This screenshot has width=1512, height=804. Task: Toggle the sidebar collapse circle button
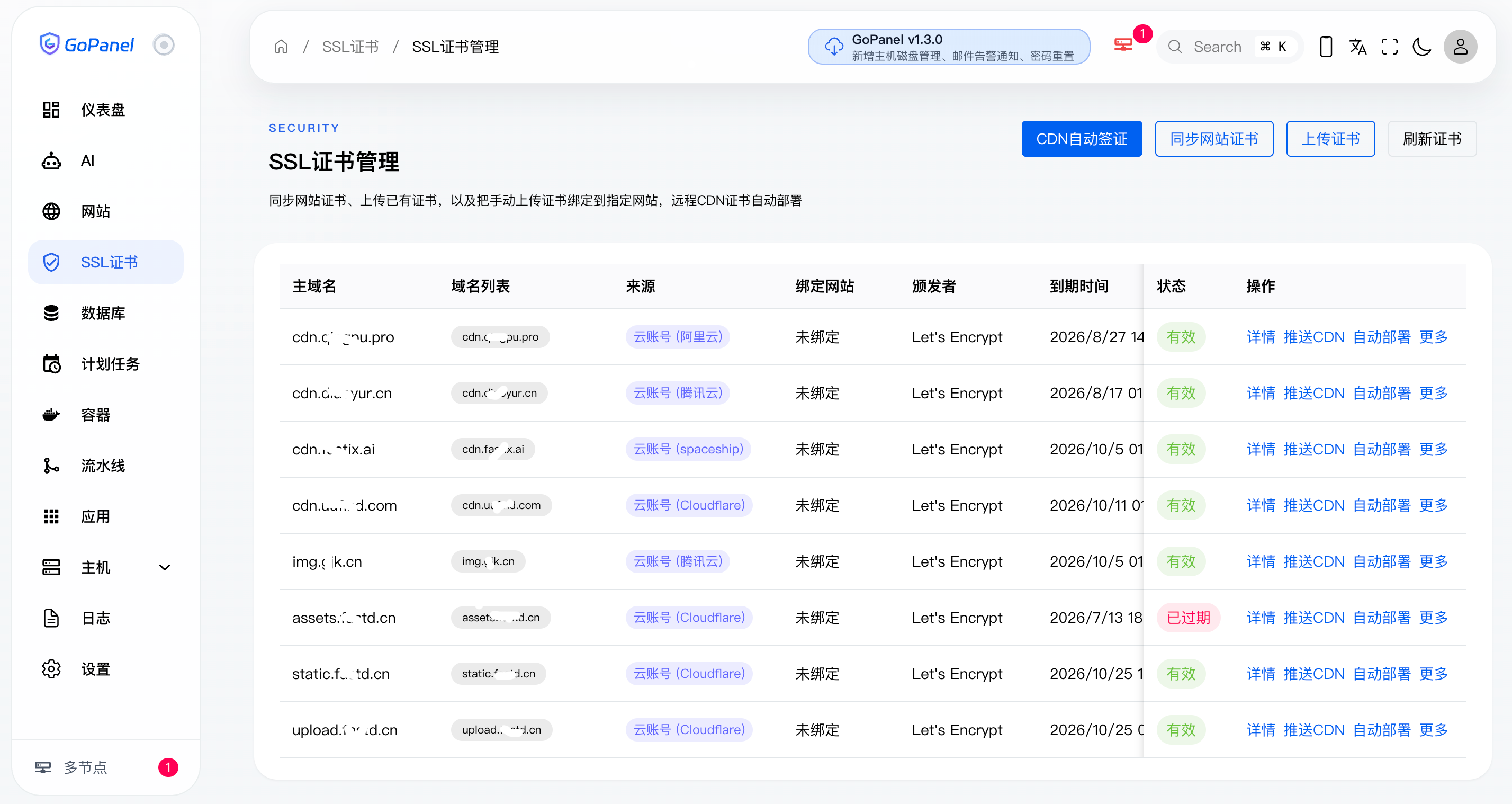click(163, 44)
